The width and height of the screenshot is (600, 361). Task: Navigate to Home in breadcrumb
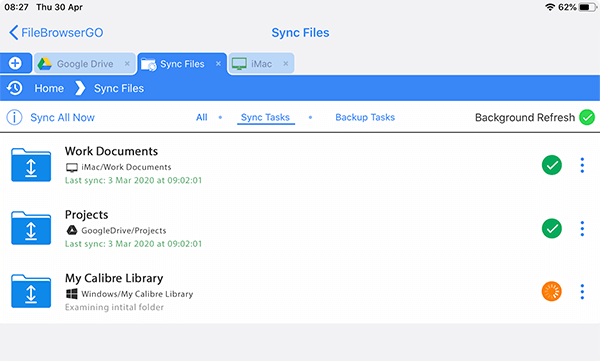click(x=49, y=88)
